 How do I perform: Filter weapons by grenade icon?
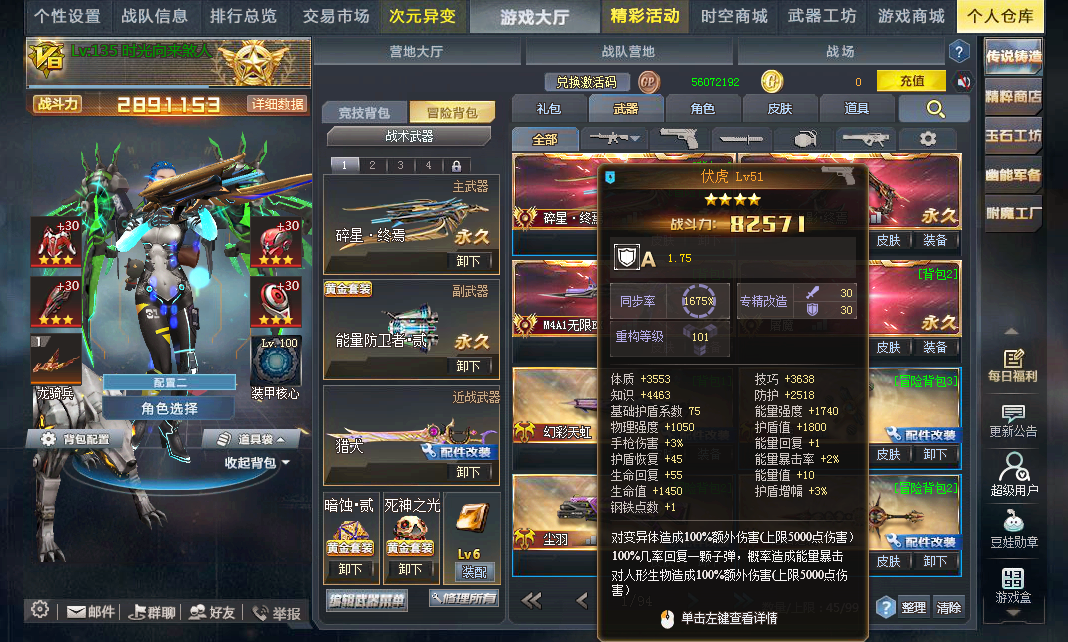coord(805,139)
